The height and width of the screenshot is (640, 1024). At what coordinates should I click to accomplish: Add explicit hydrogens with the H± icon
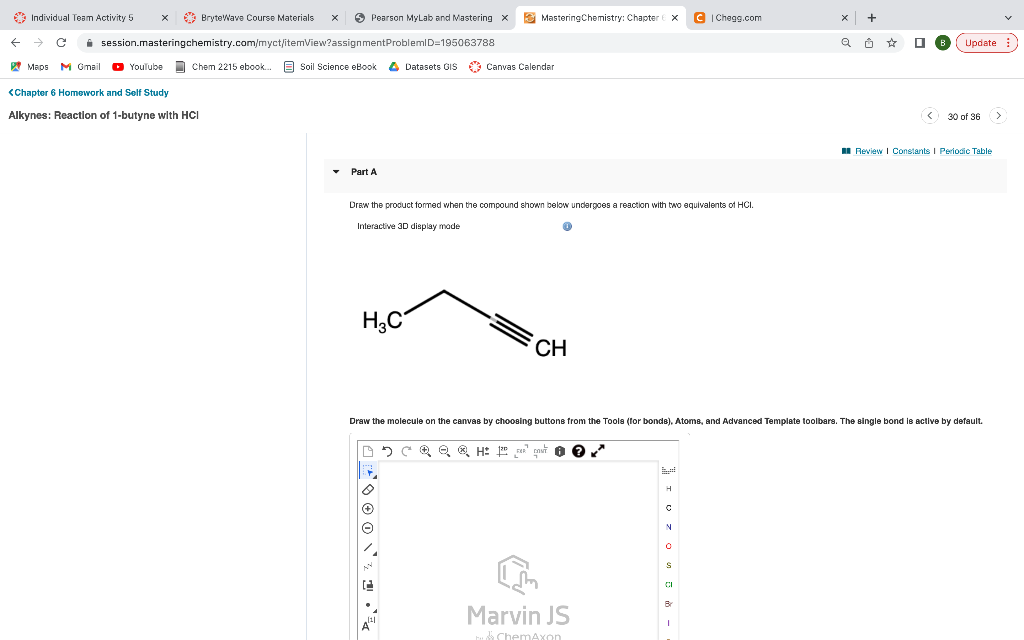(x=481, y=451)
